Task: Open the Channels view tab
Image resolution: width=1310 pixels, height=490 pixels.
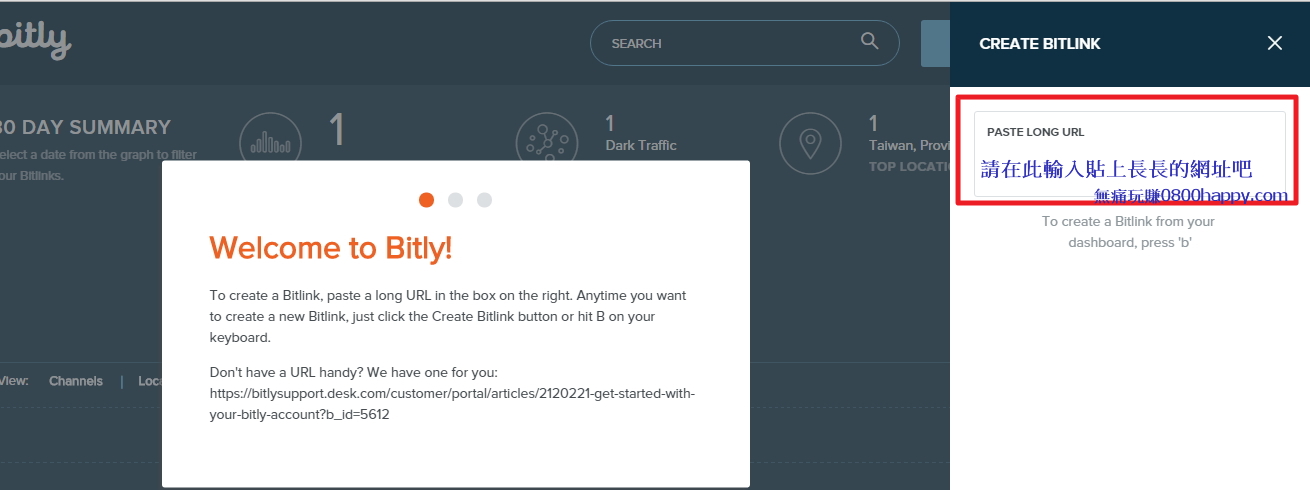Action: coord(75,381)
